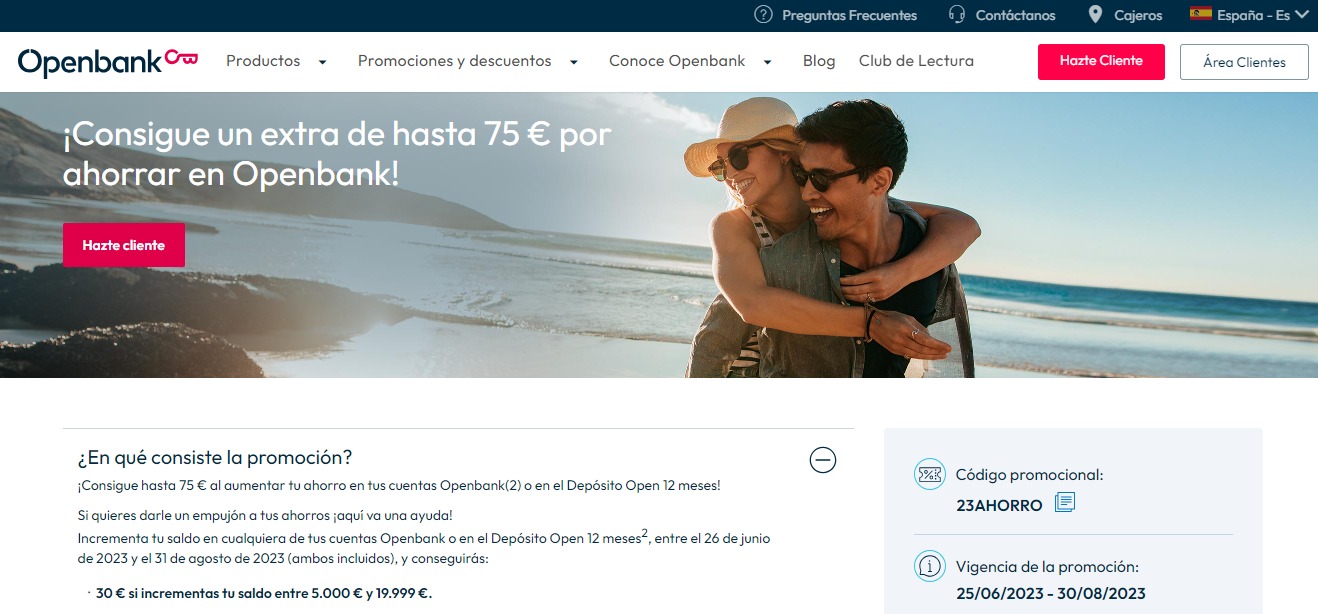Viewport: 1318px width, 614px height.
Task: Open the España - Es language selector
Action: point(1251,15)
